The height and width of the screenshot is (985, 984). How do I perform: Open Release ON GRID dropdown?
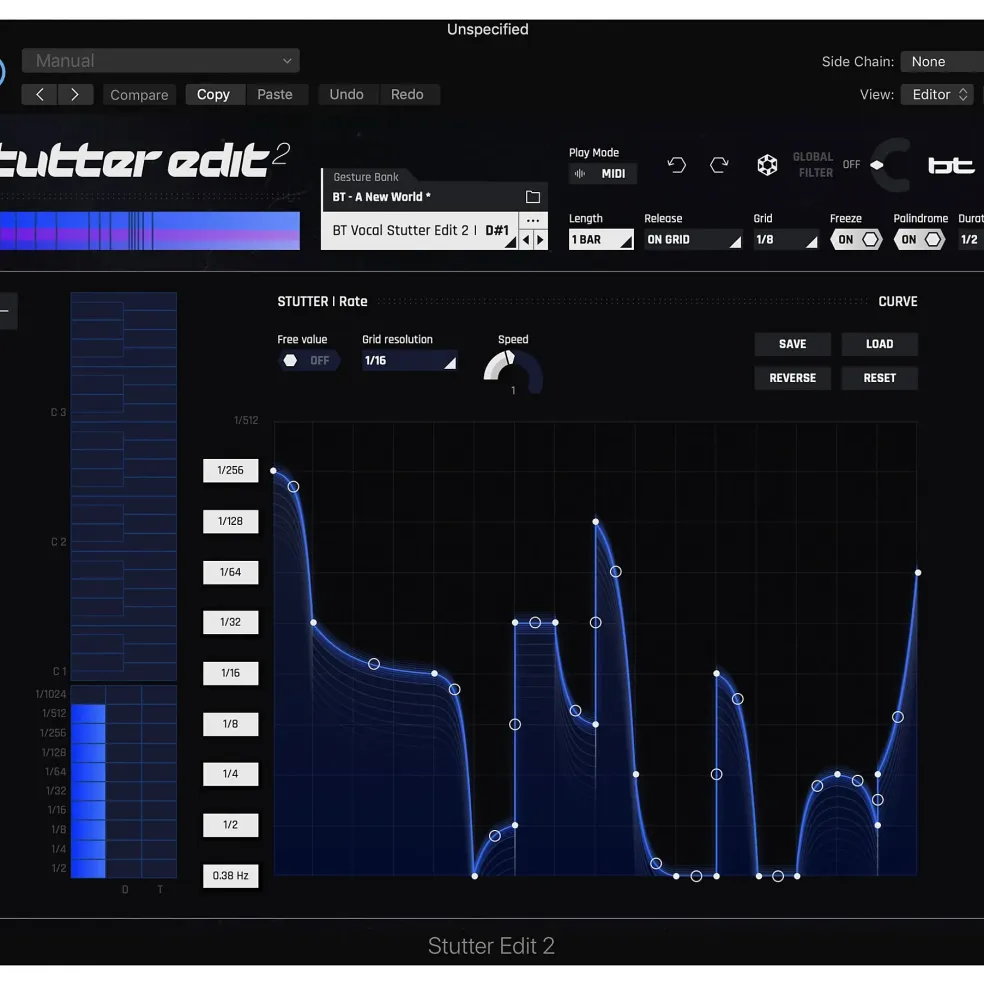[693, 240]
